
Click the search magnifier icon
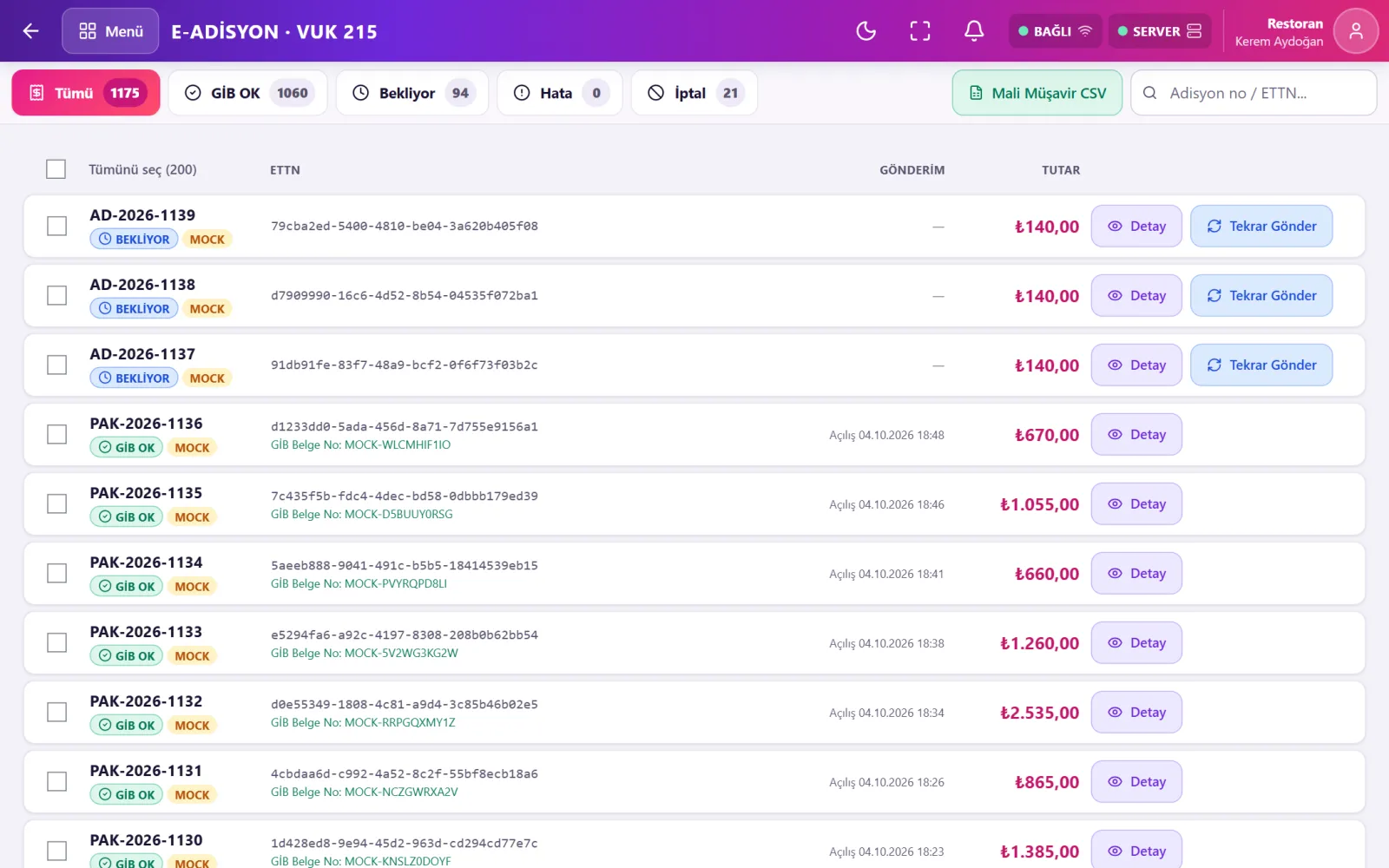pos(1149,93)
